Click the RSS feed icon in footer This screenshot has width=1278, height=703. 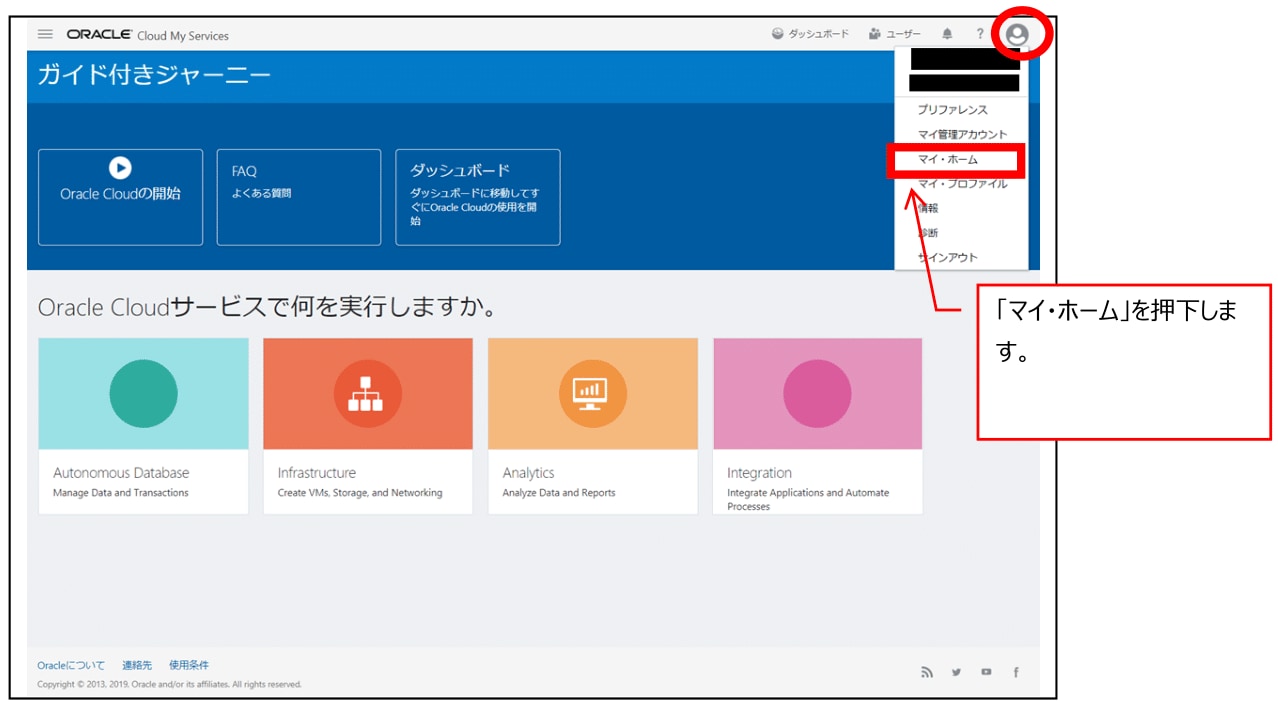927,672
